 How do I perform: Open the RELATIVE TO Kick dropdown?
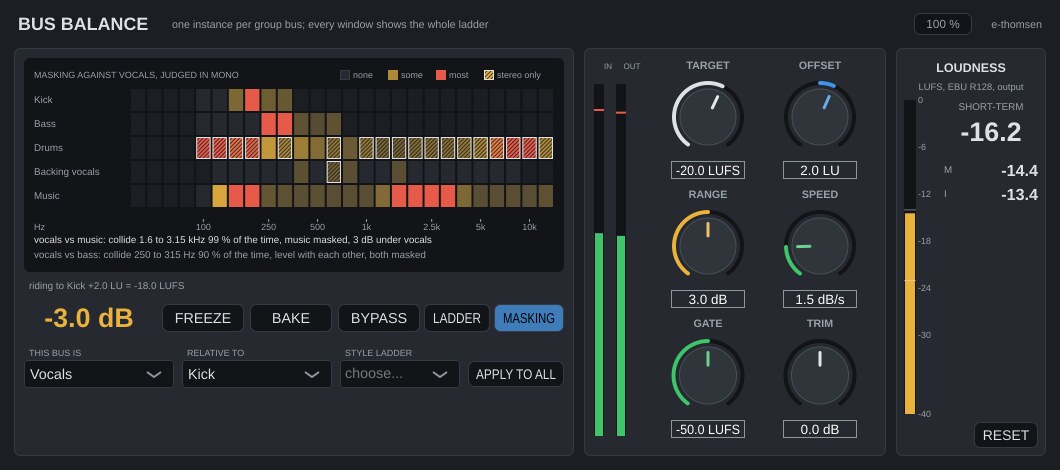(x=257, y=374)
